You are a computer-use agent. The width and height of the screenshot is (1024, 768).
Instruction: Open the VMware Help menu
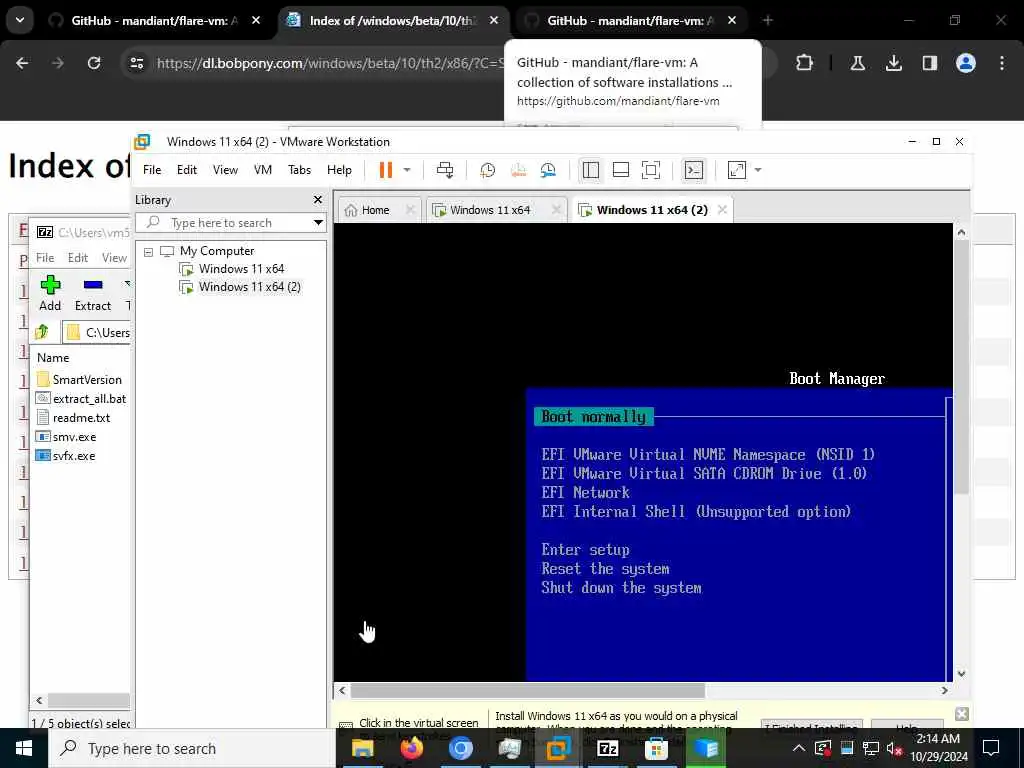coord(339,170)
